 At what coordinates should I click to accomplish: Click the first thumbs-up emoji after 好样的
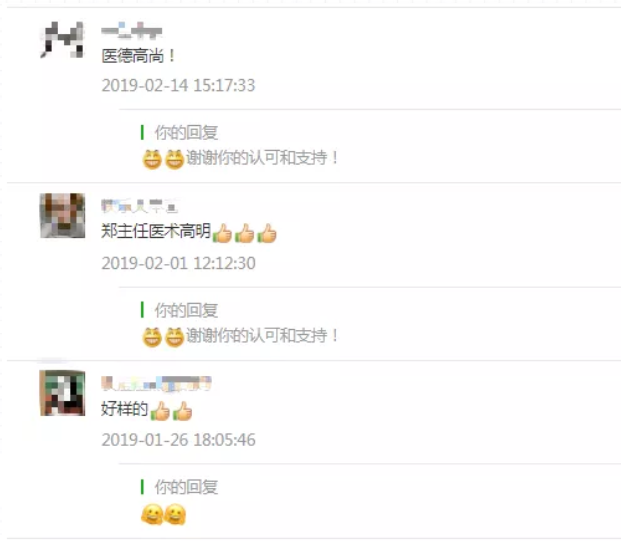click(160, 411)
